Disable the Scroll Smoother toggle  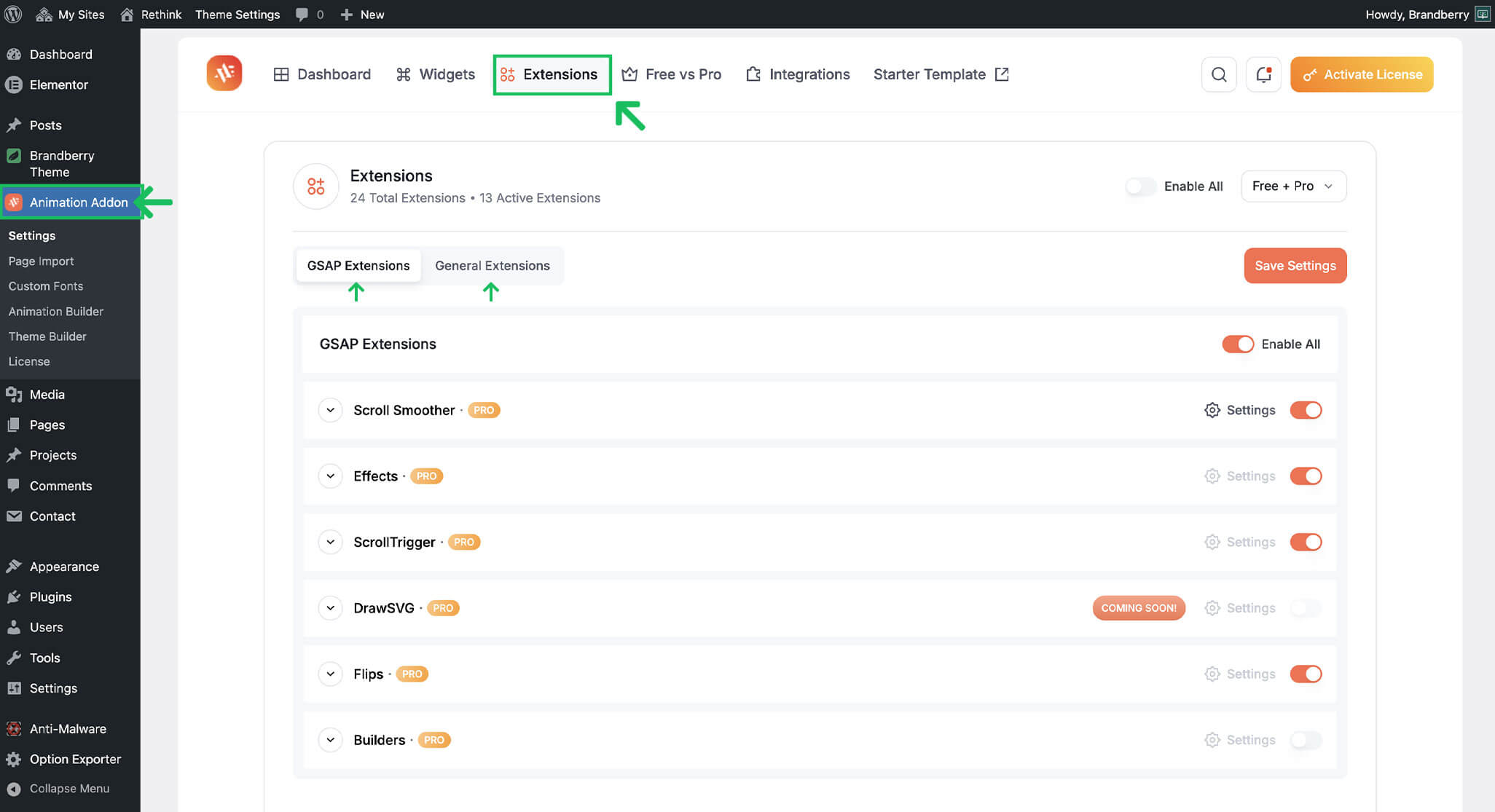(x=1306, y=410)
